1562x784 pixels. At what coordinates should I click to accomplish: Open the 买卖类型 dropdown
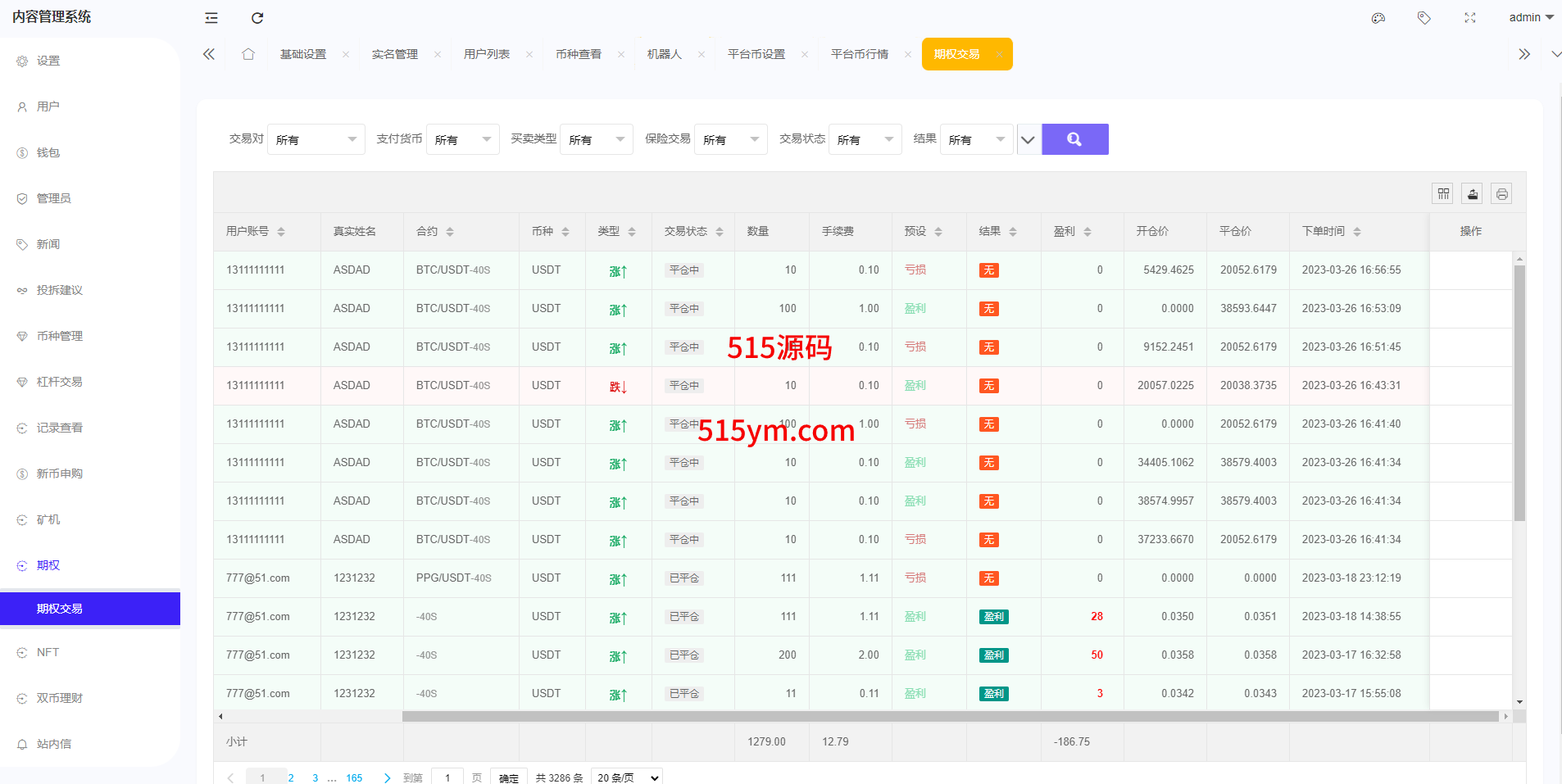[x=596, y=140]
